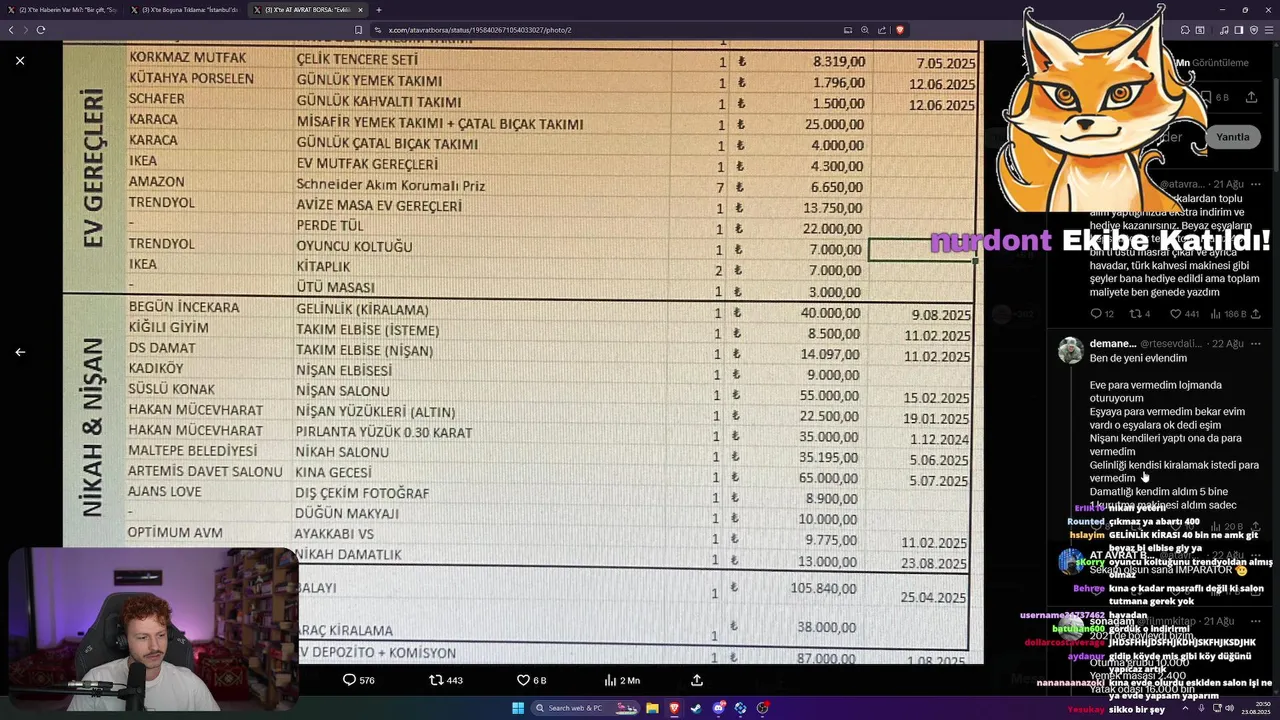Bookmark the page via address bar icon
This screenshot has width=1280, height=720.
358,30
